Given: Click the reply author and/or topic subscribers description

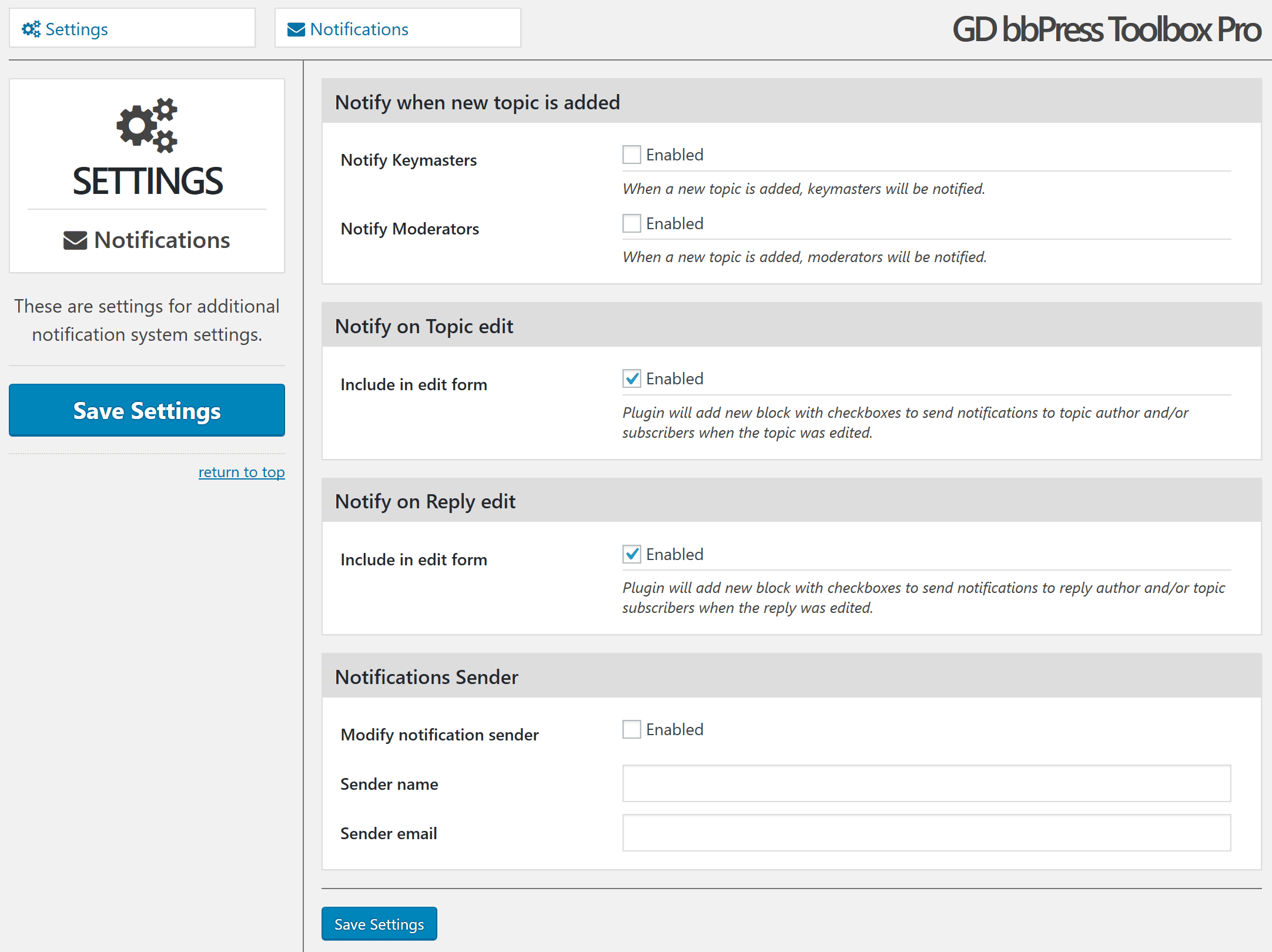Looking at the screenshot, I should (924, 598).
